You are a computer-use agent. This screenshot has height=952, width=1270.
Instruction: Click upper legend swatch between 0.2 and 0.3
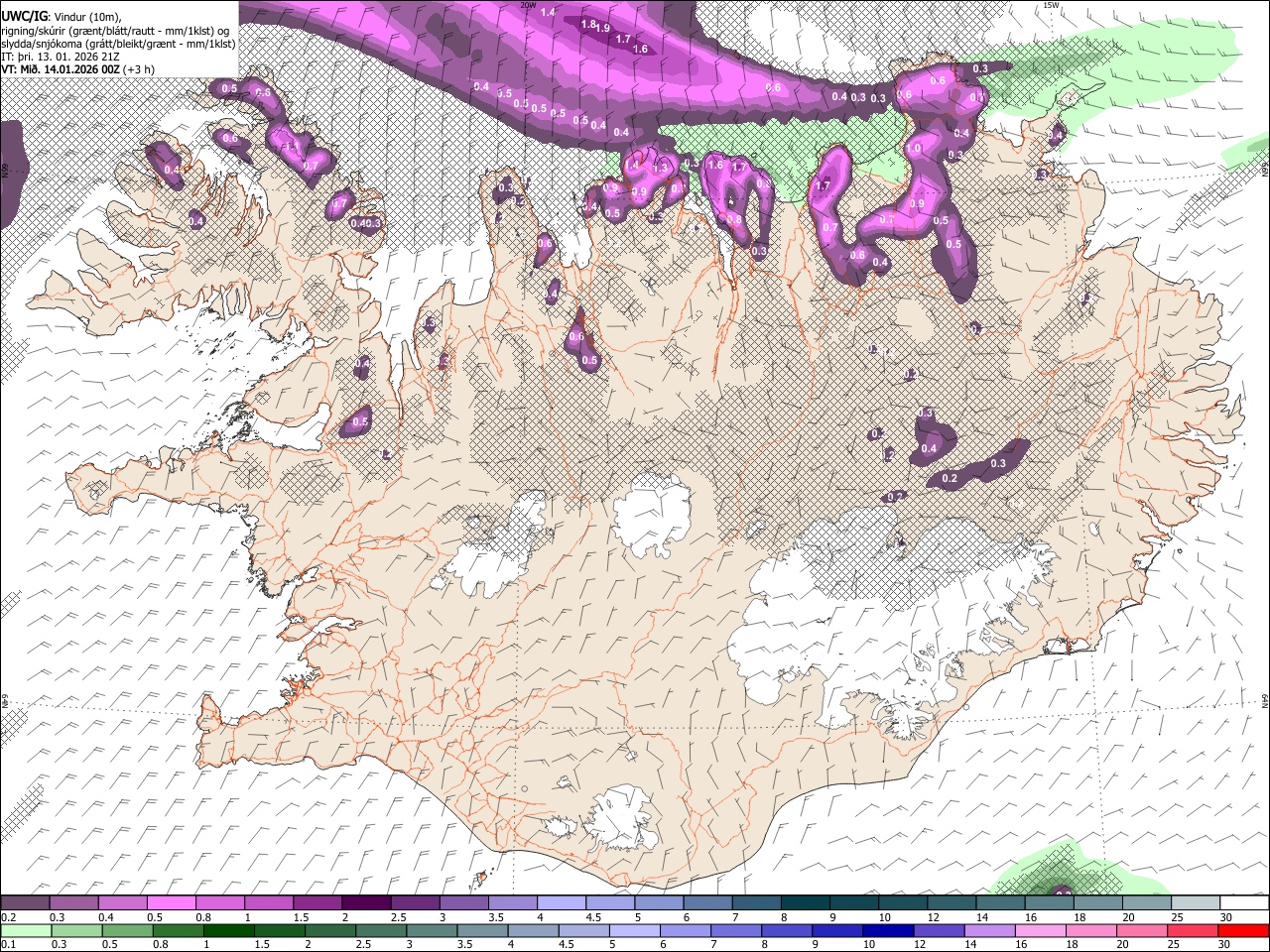coord(26,902)
